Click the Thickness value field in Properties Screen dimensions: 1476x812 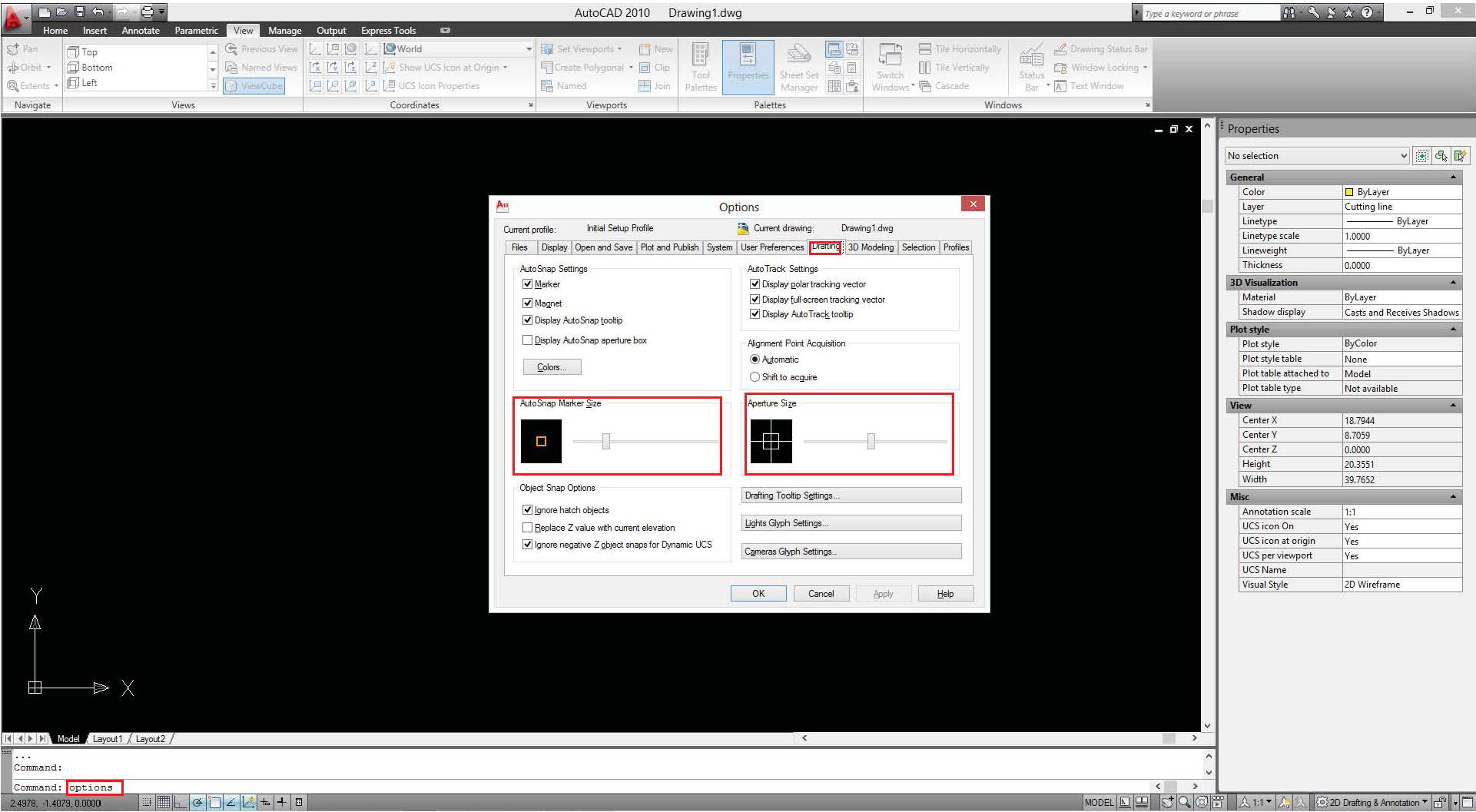point(1402,266)
